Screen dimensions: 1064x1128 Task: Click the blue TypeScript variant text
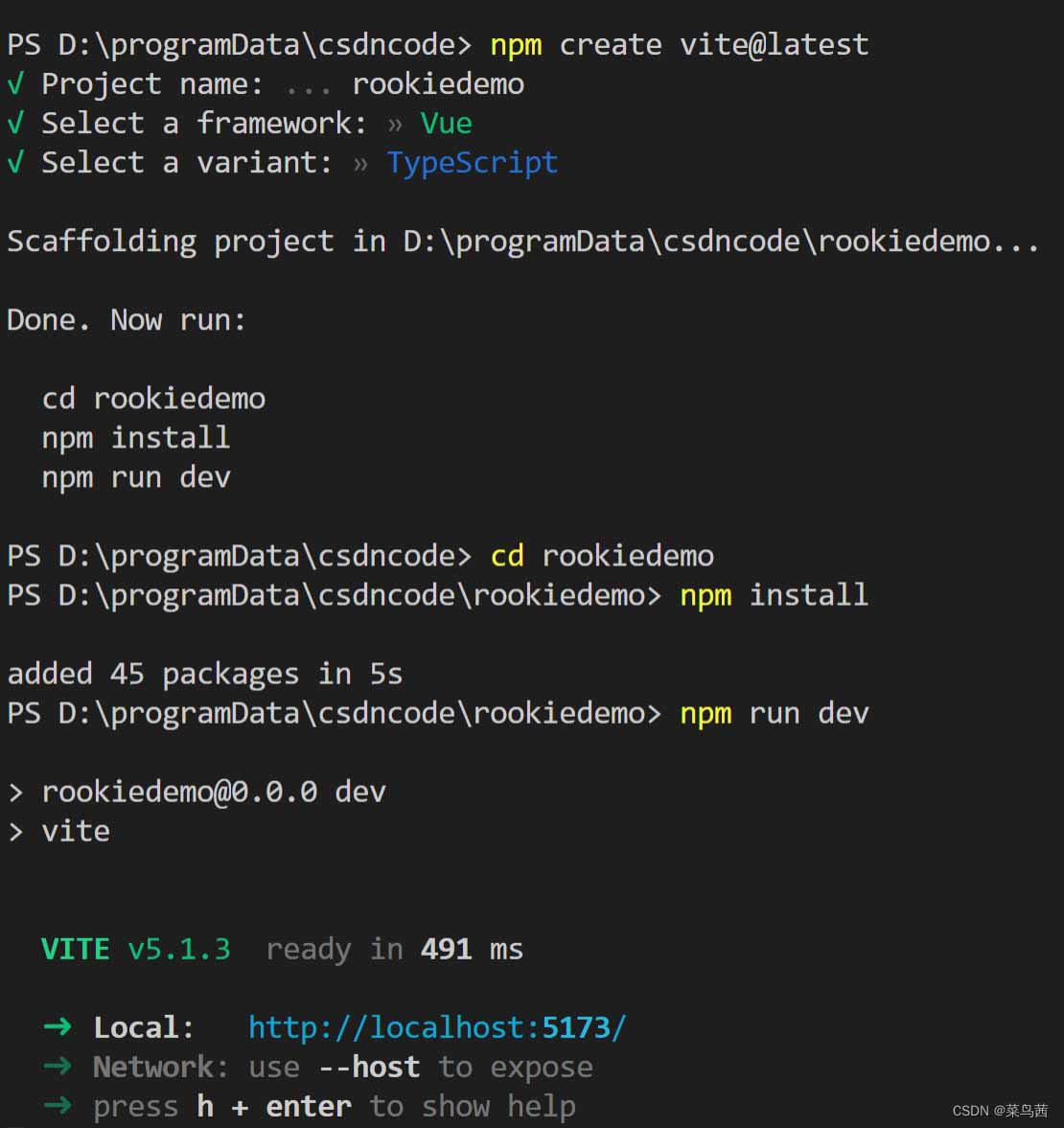472,163
